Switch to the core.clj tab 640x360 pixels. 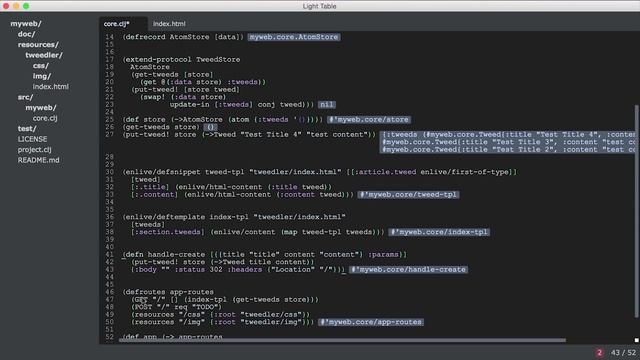(x=117, y=24)
